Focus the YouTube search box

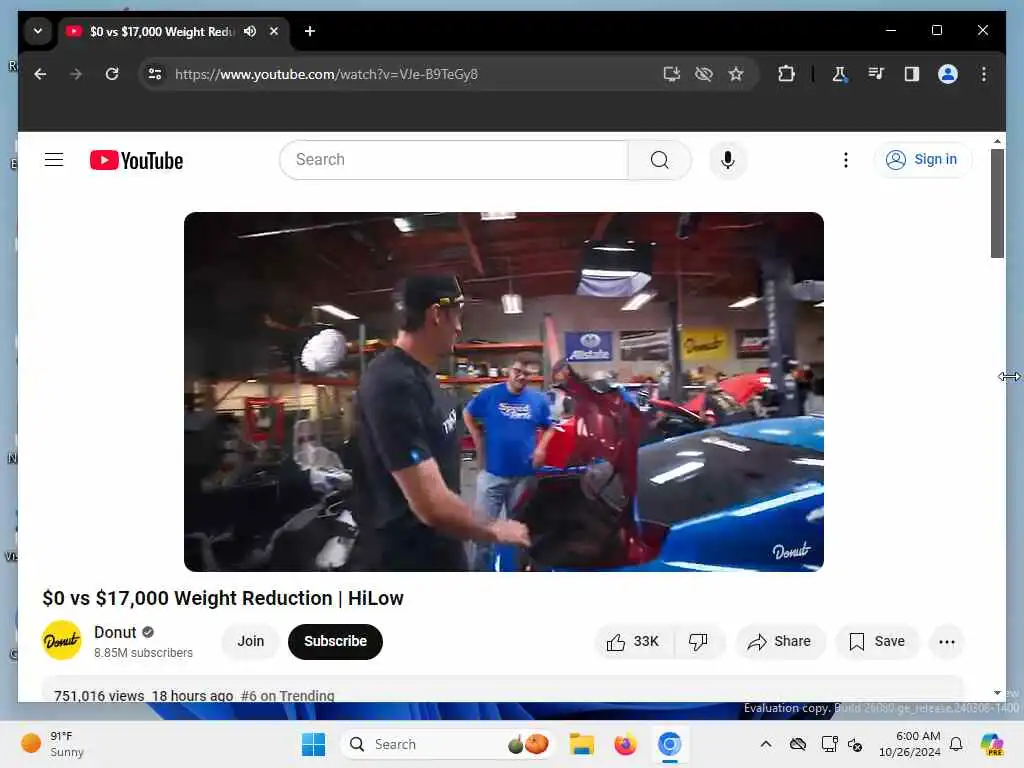(454, 160)
